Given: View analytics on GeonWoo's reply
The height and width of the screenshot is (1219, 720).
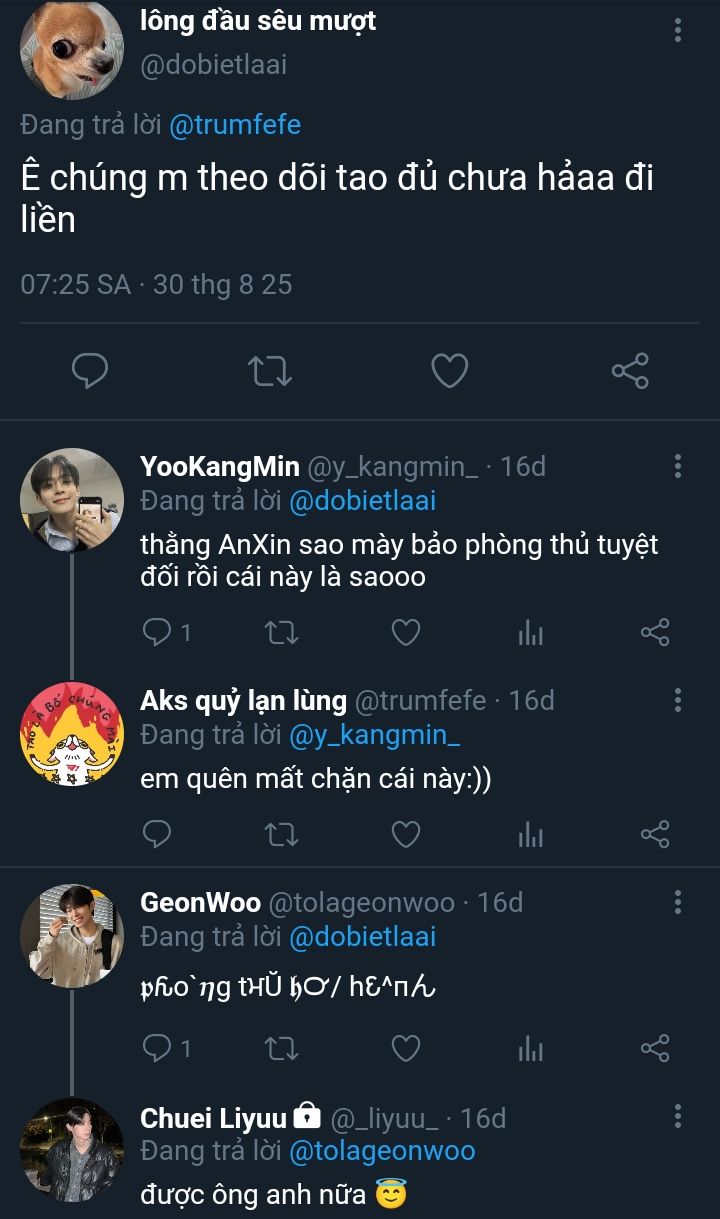Looking at the screenshot, I should (x=530, y=1048).
